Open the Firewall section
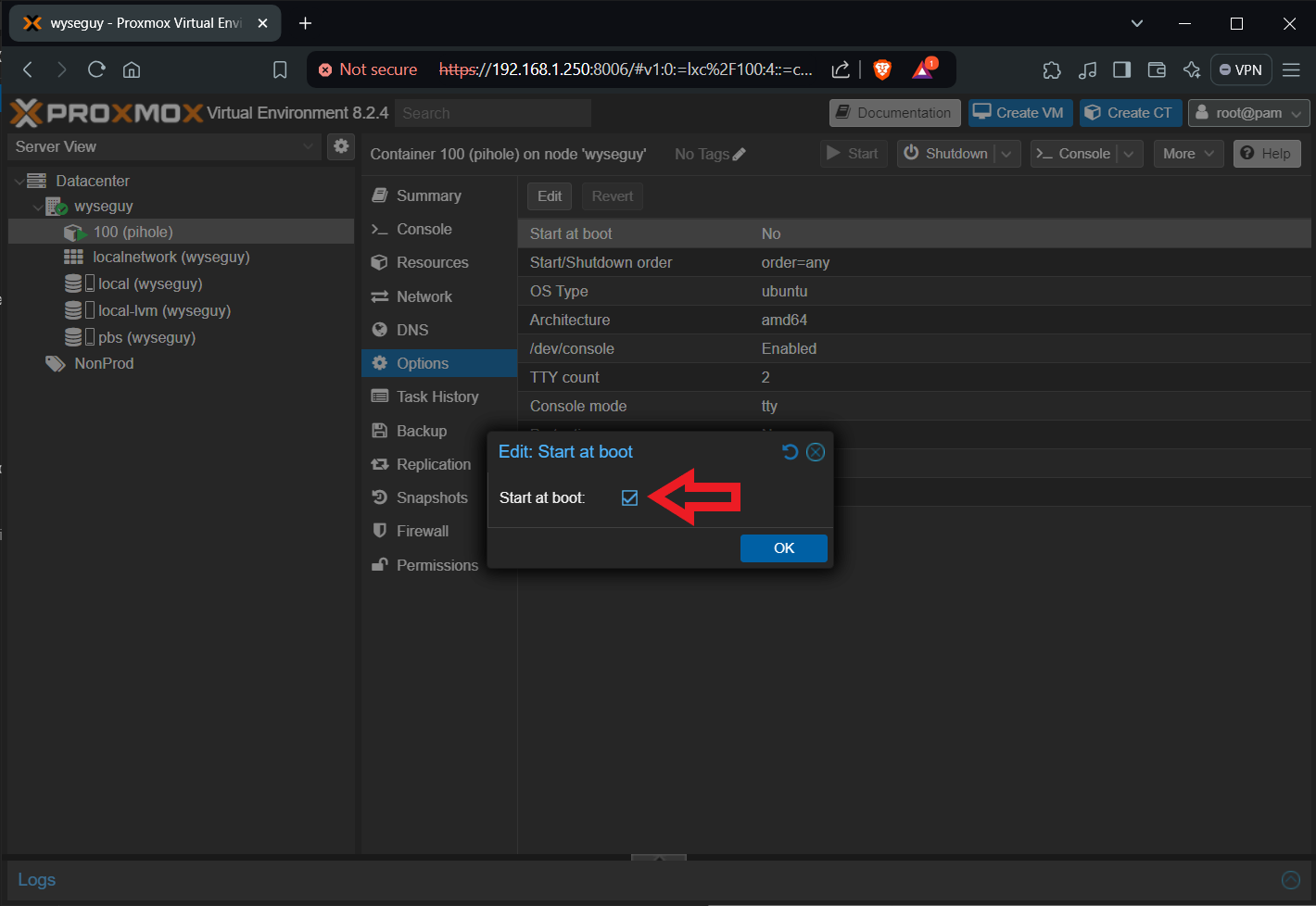This screenshot has height=906, width=1316. (424, 531)
